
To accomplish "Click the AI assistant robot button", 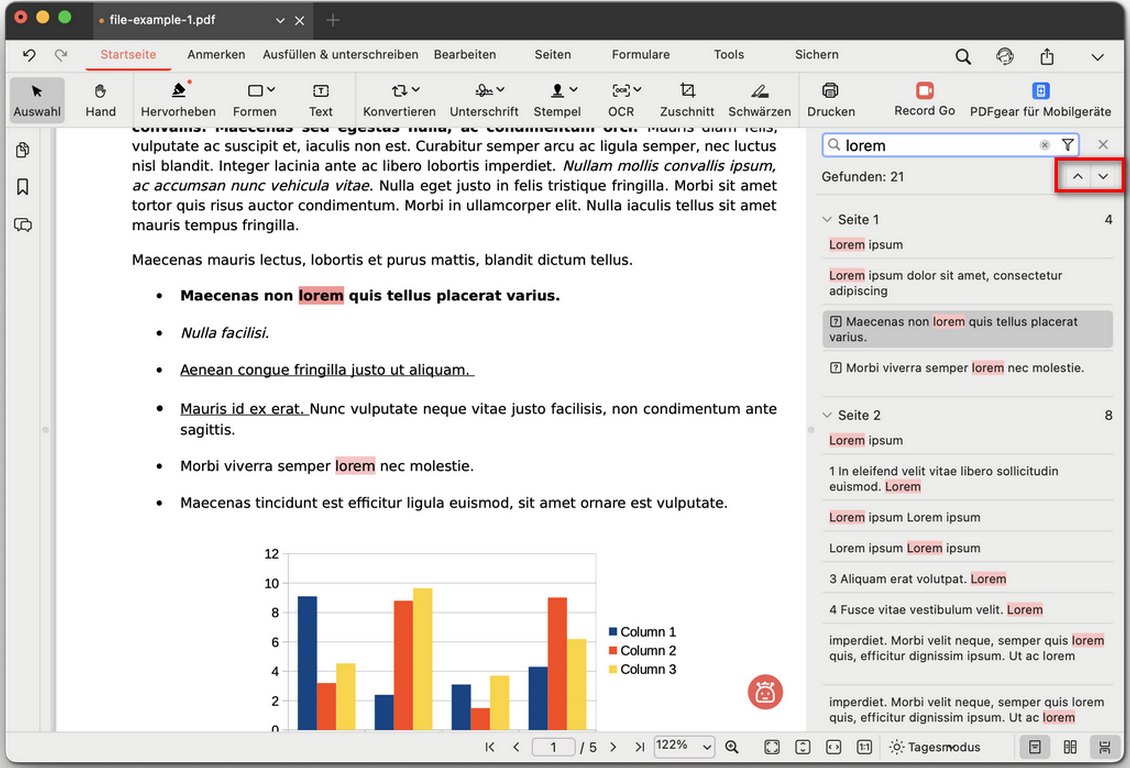I will tap(765, 692).
